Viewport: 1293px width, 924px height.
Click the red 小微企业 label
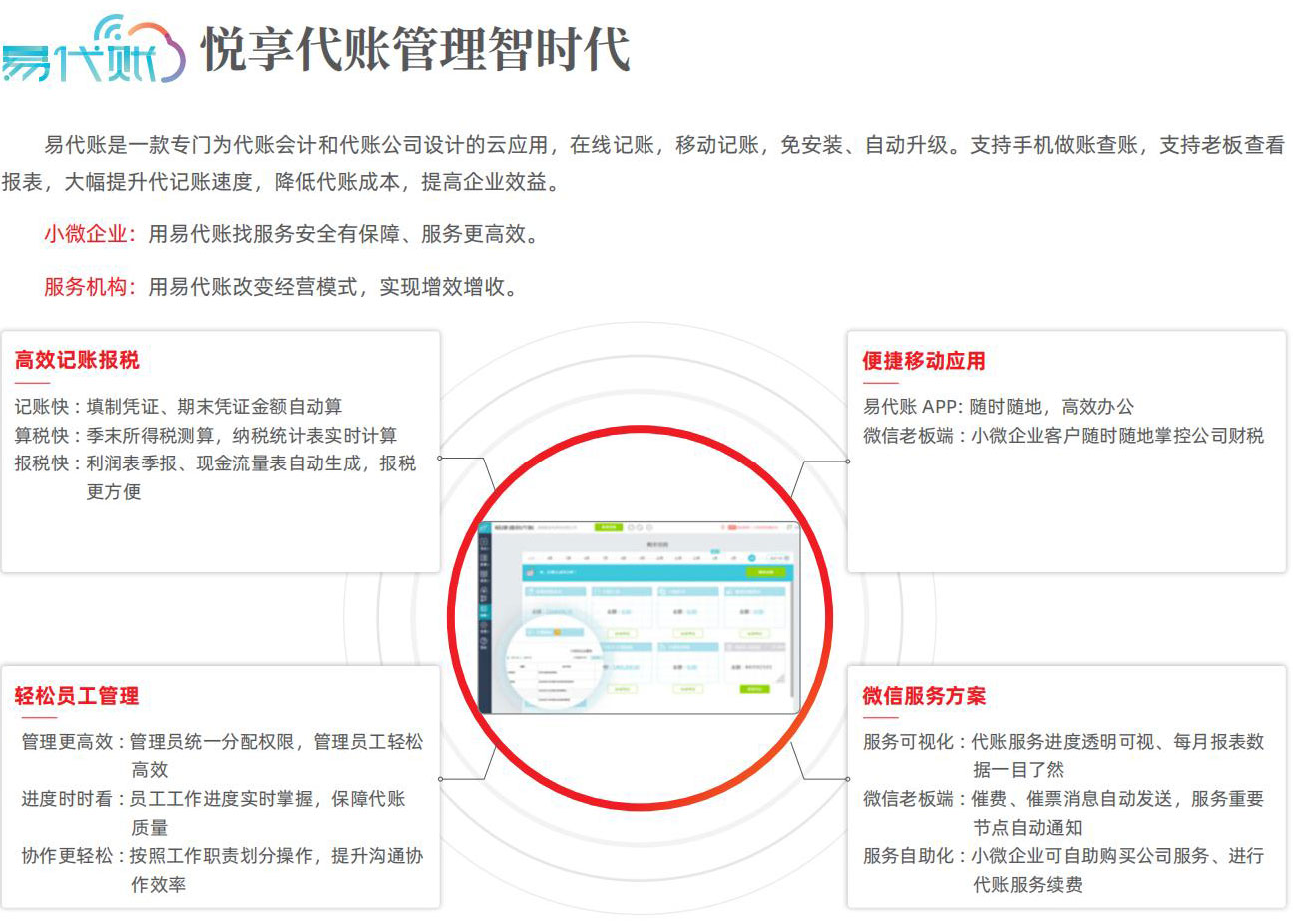(90, 234)
